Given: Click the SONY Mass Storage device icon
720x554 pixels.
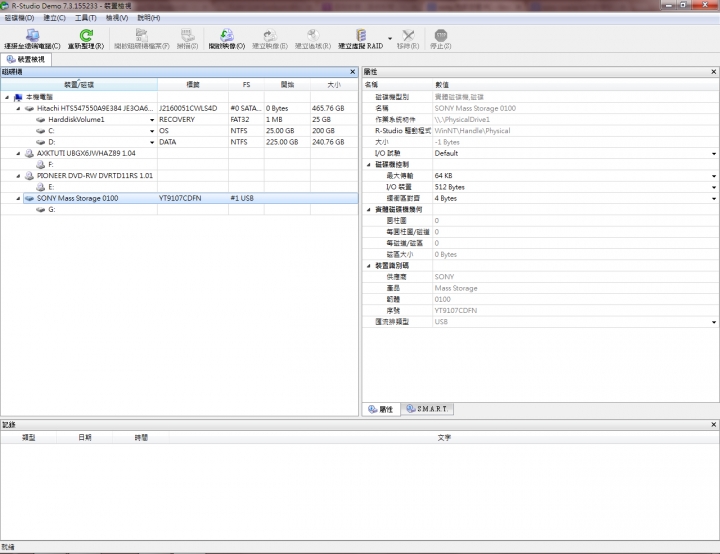Looking at the screenshot, I should pyautogui.click(x=29, y=198).
